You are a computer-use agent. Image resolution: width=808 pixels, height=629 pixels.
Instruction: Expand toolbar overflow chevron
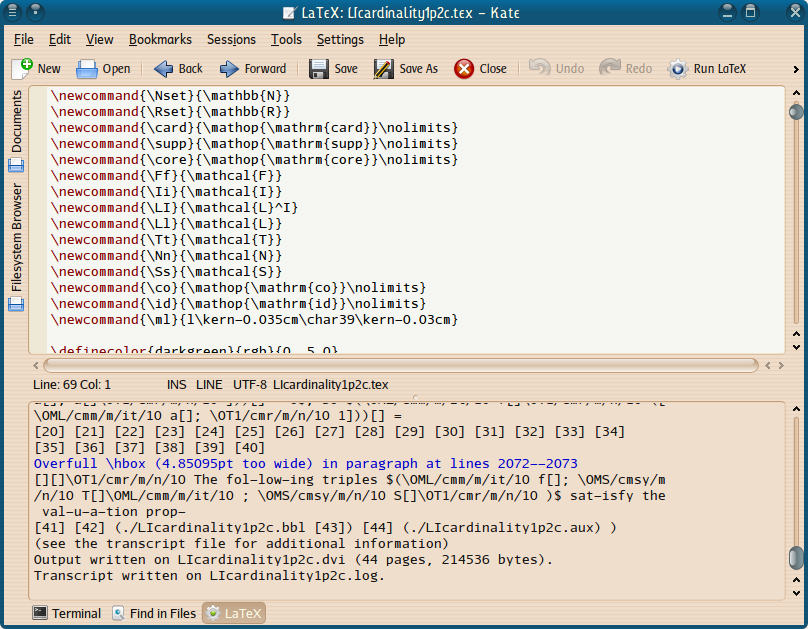point(796,69)
